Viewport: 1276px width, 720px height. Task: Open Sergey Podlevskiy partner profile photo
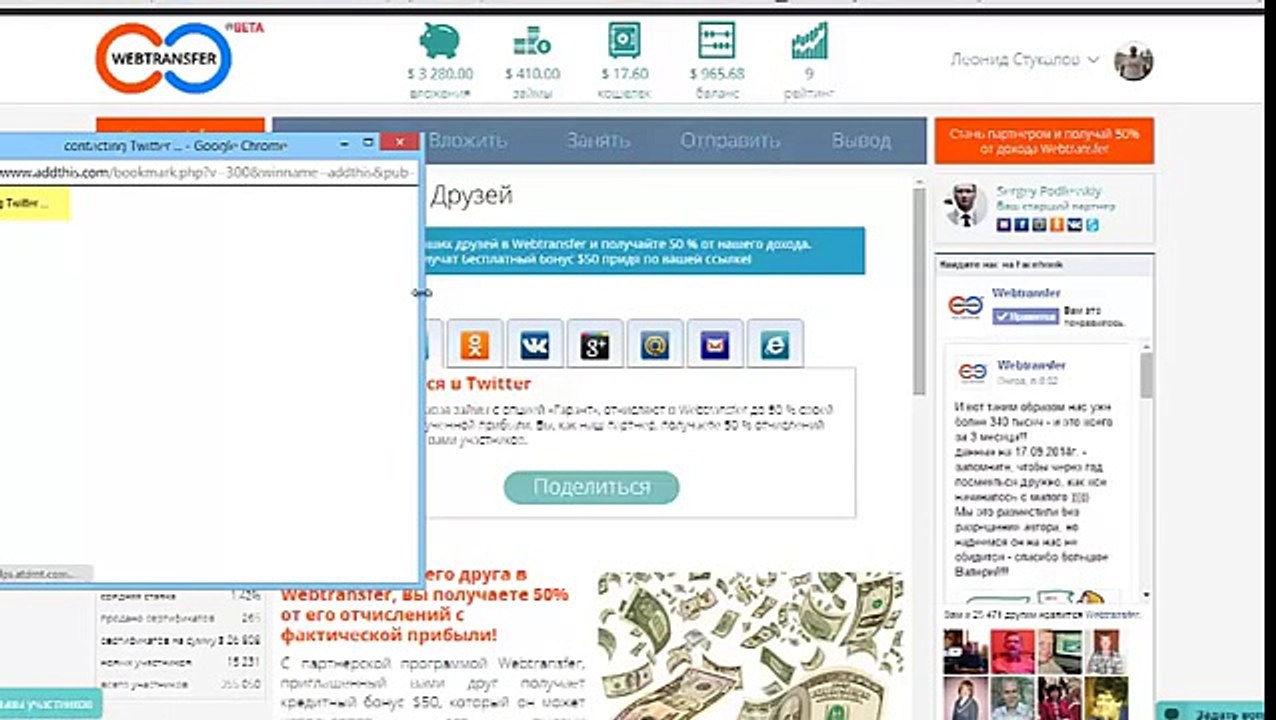tap(965, 205)
